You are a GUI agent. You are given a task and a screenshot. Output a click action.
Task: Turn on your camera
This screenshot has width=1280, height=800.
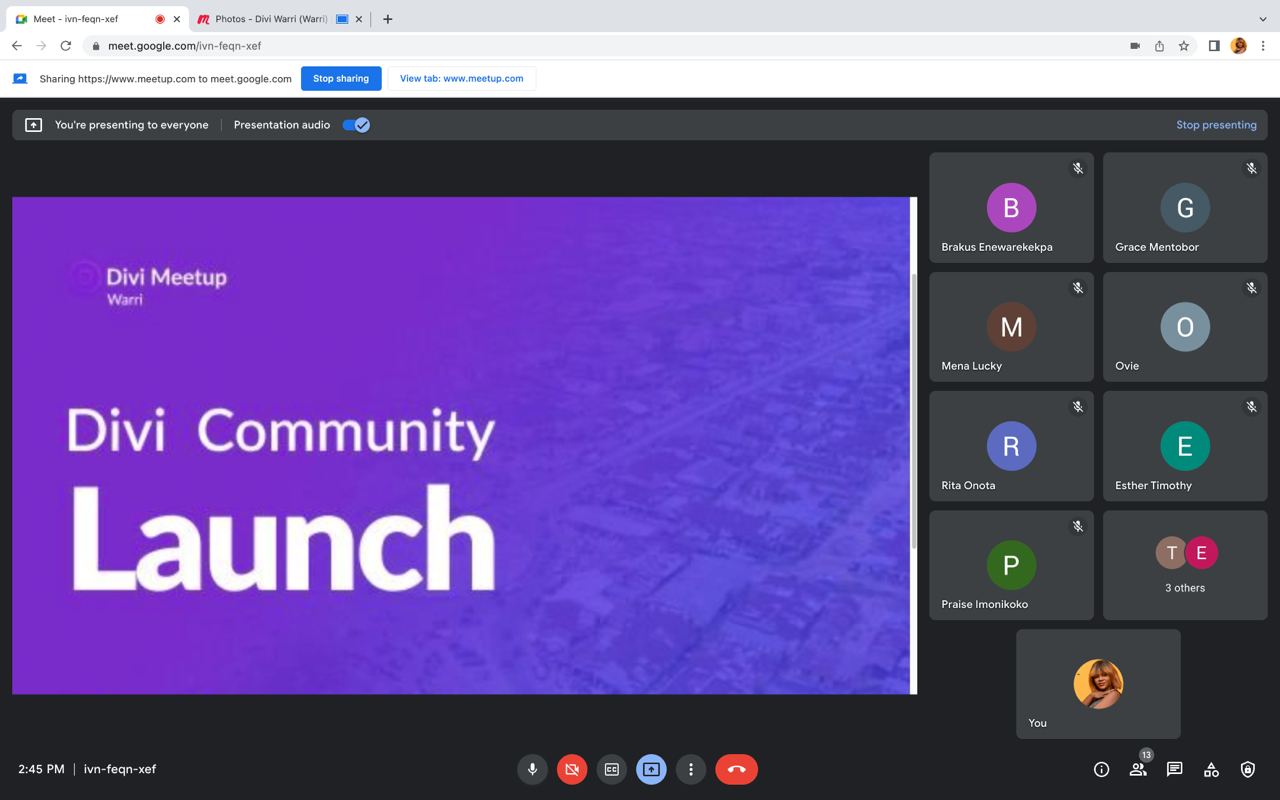[x=571, y=769]
